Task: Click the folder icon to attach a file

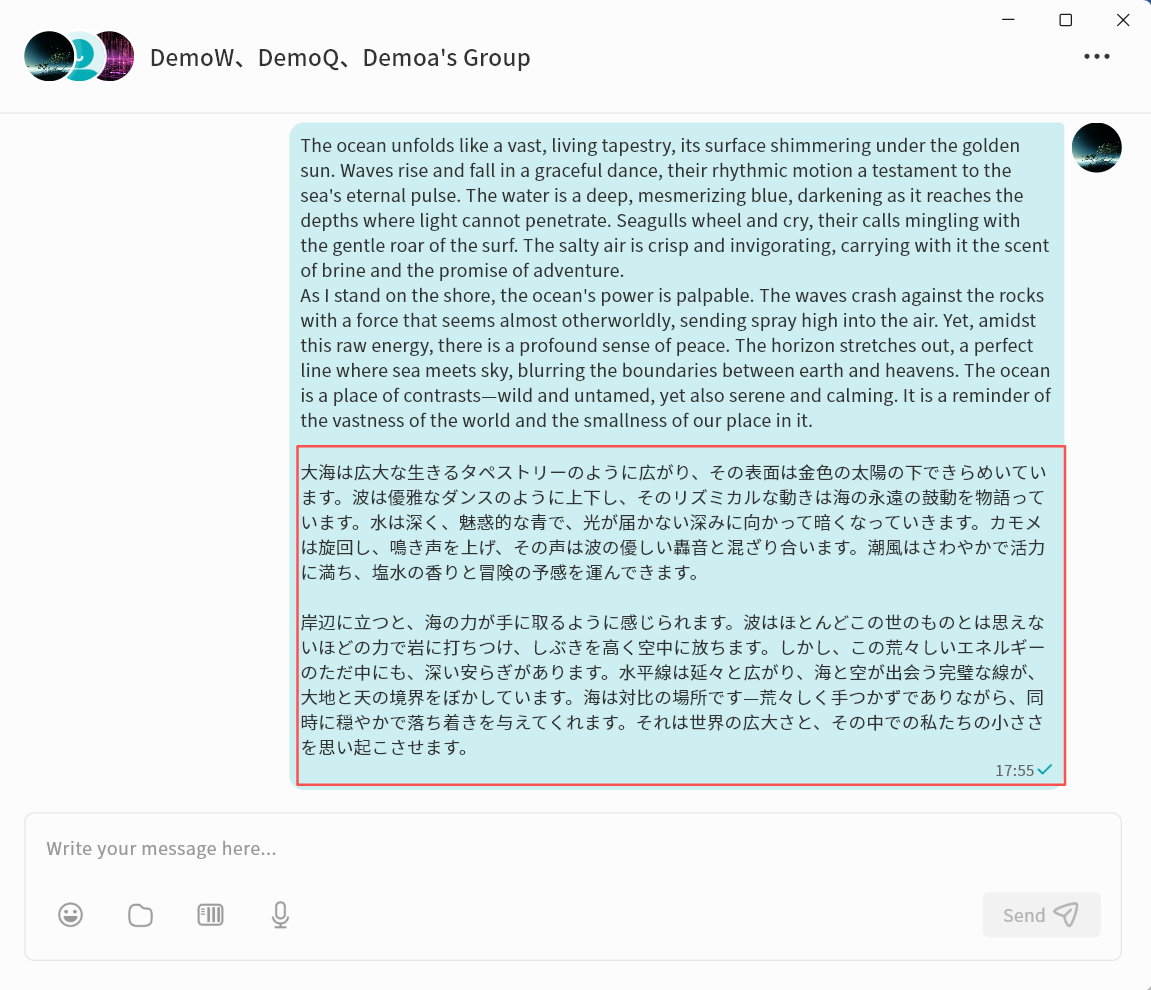Action: point(140,914)
